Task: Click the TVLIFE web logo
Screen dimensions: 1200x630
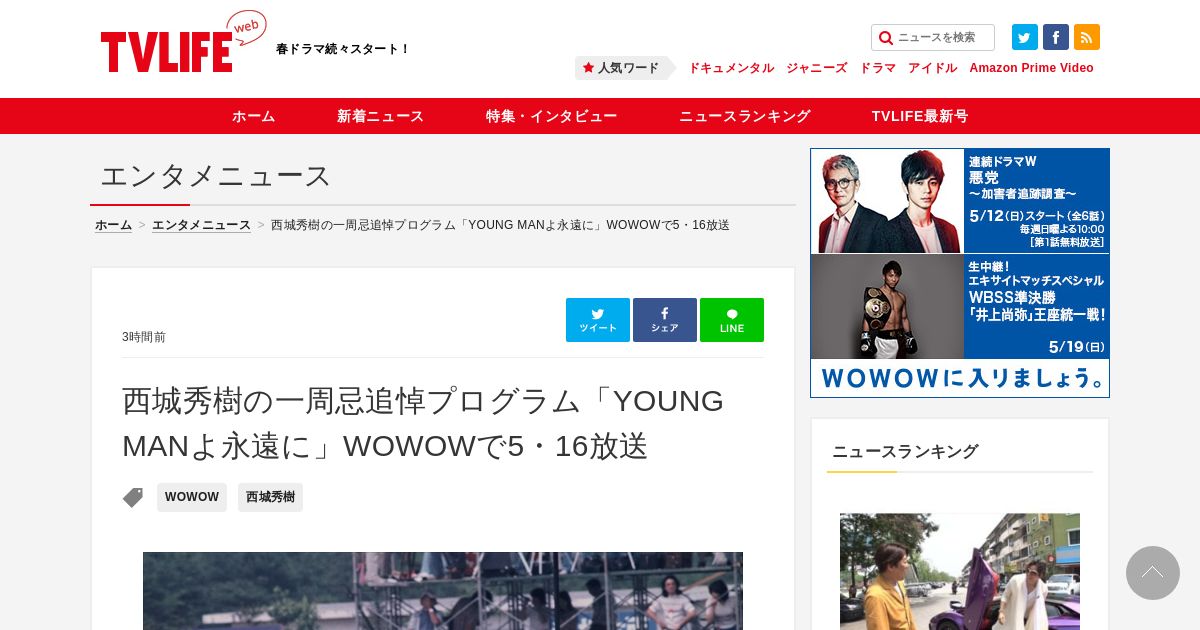Action: point(184,42)
